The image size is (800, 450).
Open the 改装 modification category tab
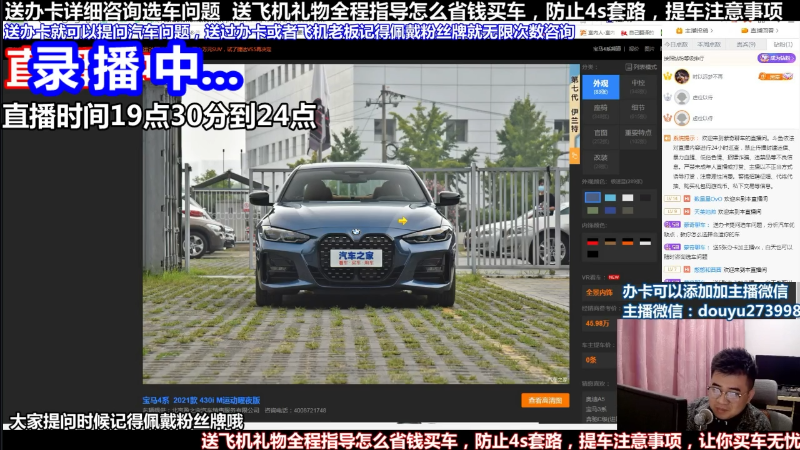point(601,161)
